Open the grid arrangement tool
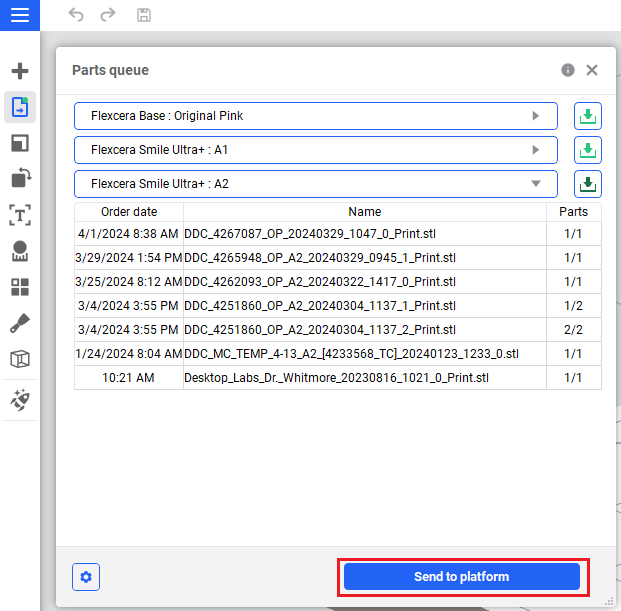Viewport: 621px width, 611px height. coord(20,287)
